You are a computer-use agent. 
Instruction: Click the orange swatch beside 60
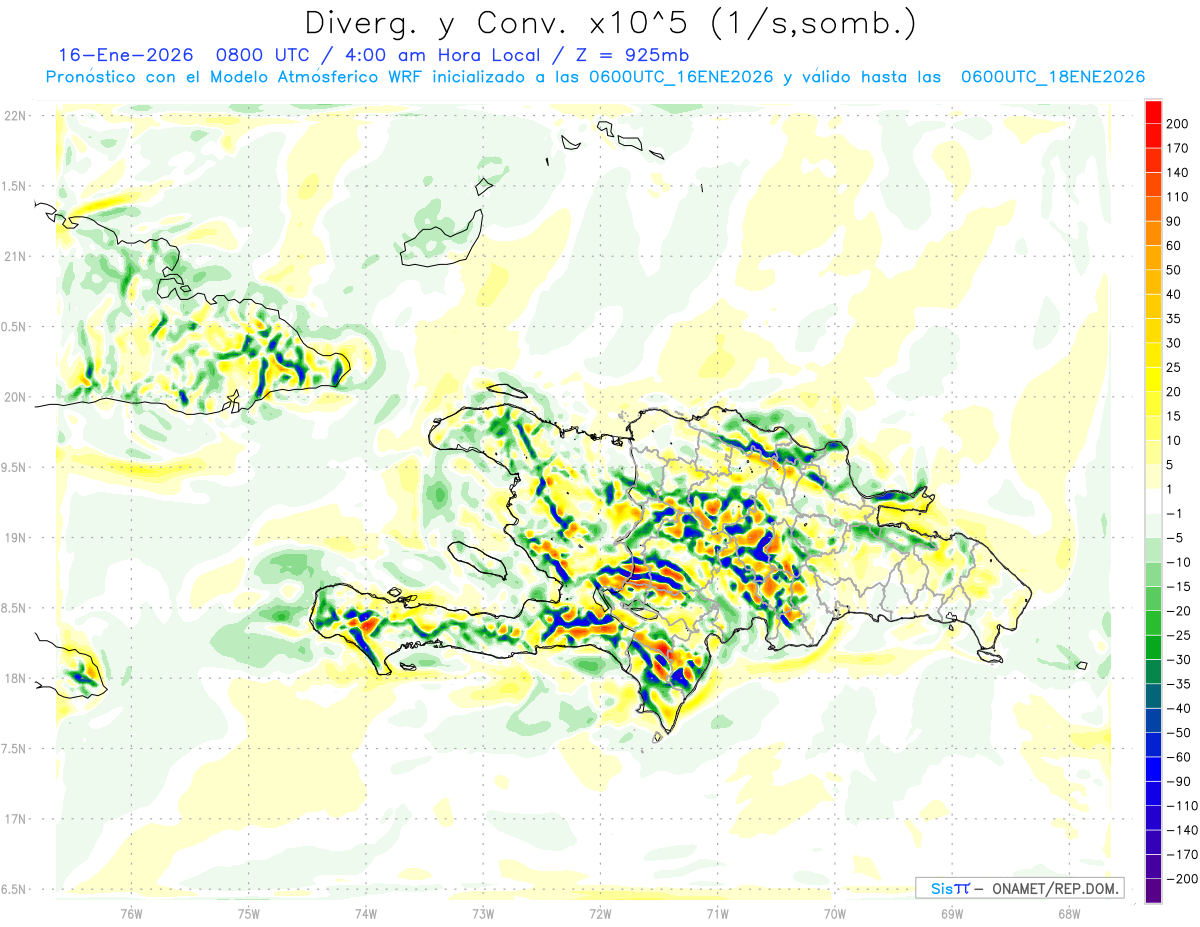click(1153, 233)
